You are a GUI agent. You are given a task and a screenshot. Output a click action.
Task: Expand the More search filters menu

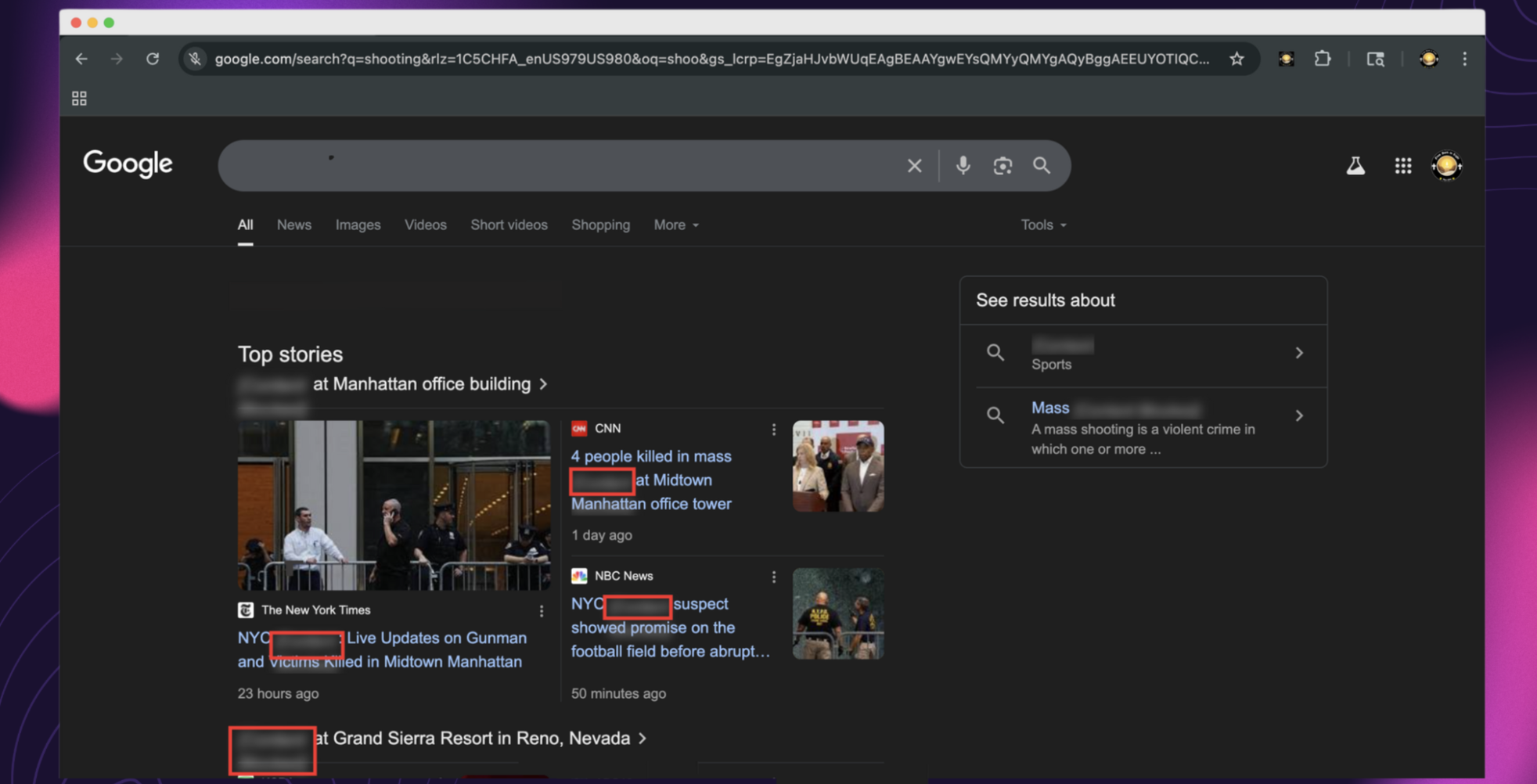pyautogui.click(x=676, y=225)
